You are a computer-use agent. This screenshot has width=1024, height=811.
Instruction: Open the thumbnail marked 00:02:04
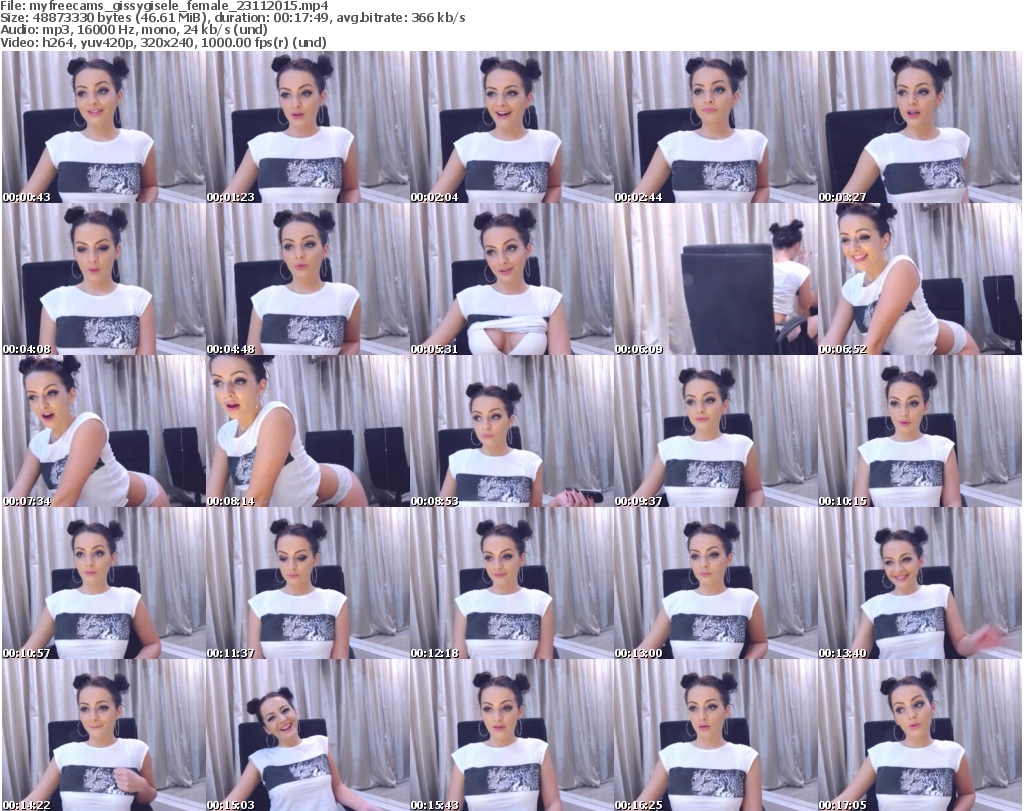pos(511,127)
